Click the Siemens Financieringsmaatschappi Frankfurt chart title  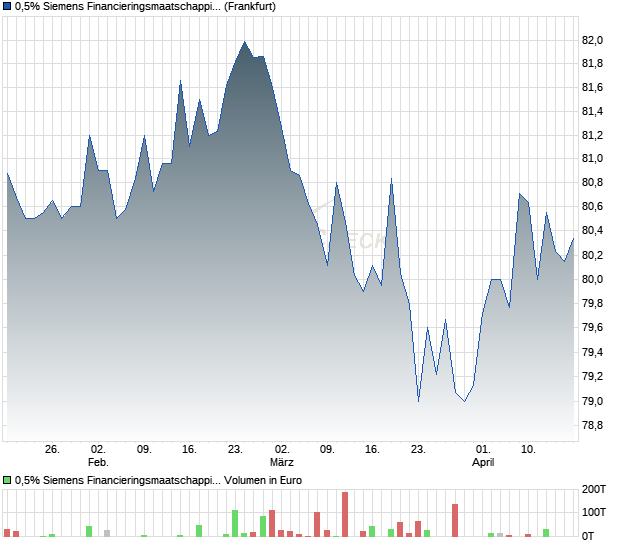pos(145,6)
